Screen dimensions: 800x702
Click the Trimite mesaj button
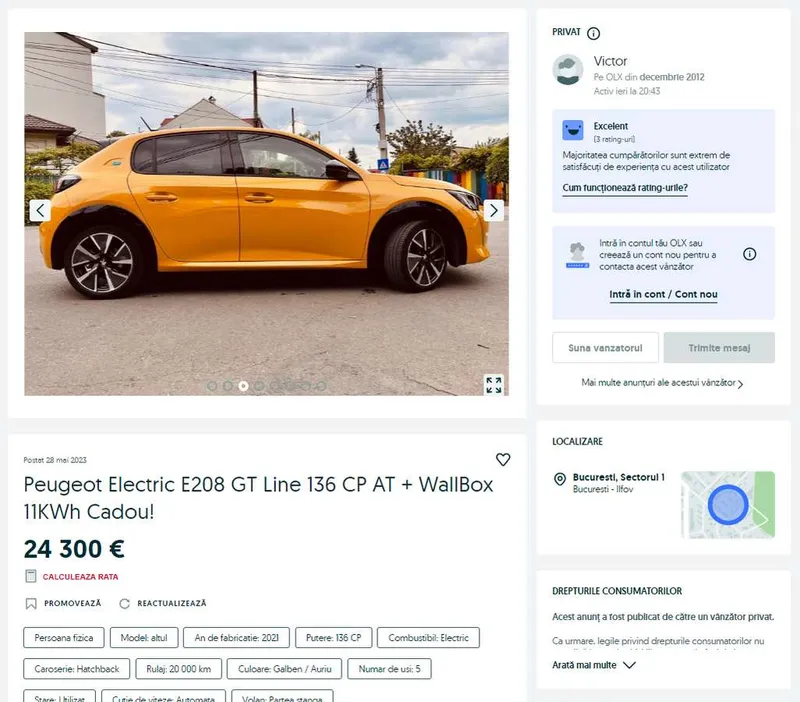tap(719, 348)
